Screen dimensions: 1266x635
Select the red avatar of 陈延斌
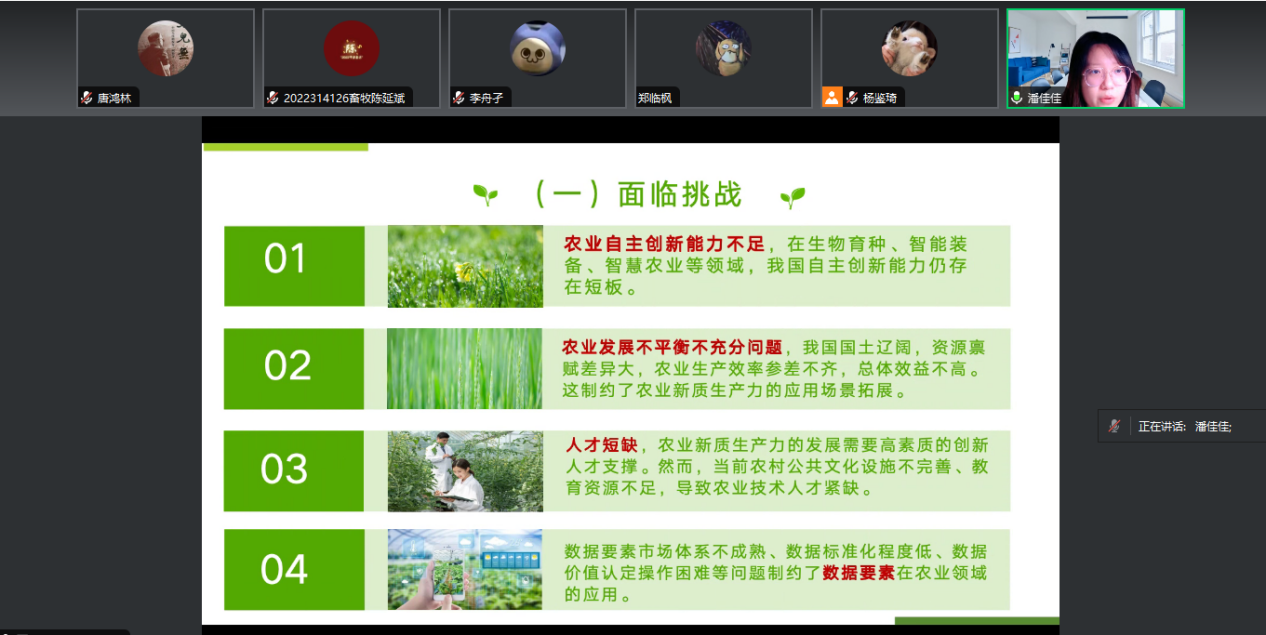coord(351,48)
